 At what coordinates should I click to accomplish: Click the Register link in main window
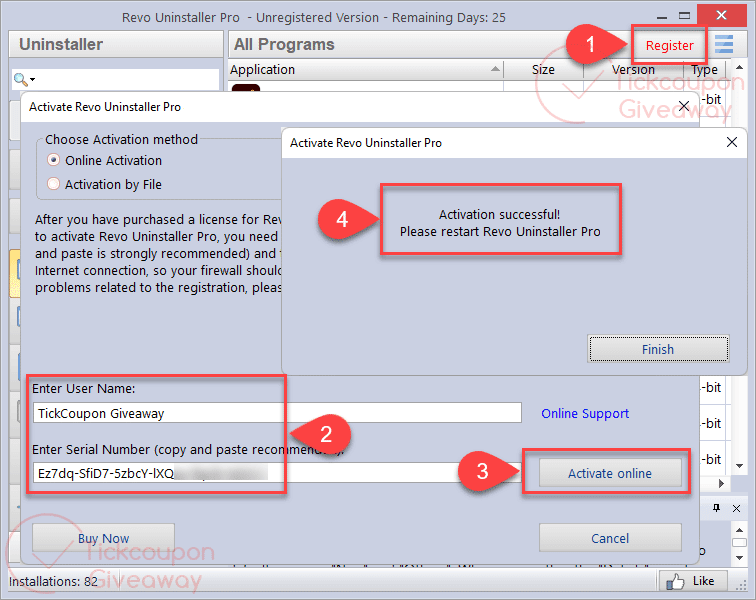click(669, 45)
